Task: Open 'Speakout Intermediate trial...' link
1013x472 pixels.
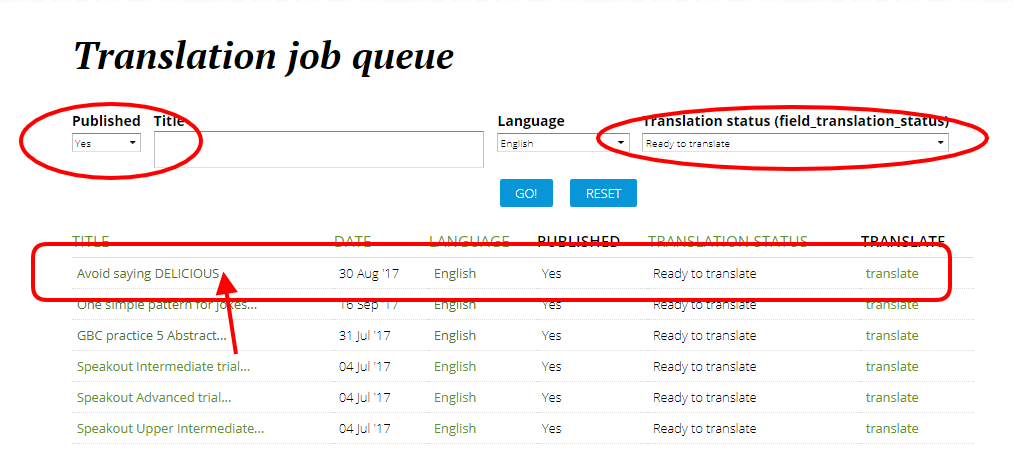Action: 163,367
